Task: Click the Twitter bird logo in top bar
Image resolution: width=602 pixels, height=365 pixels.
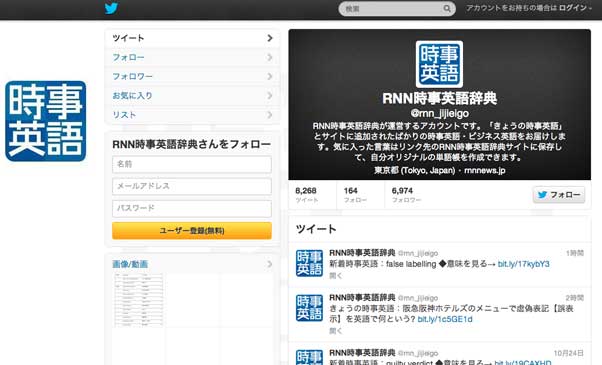Action: pos(111,8)
